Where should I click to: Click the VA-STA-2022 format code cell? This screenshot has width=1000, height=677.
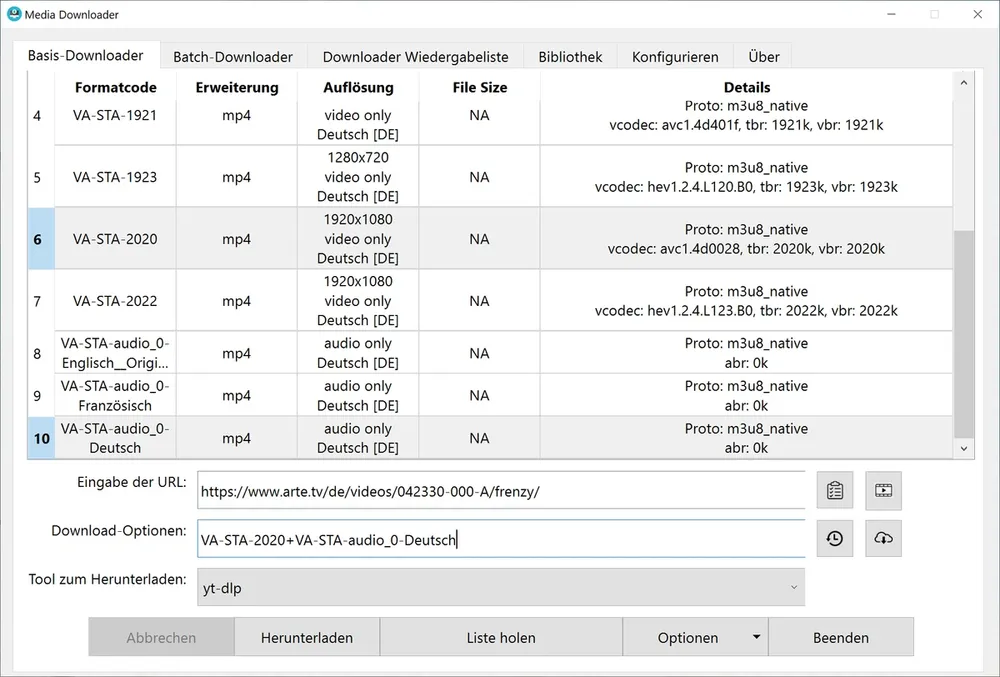[x=115, y=301]
